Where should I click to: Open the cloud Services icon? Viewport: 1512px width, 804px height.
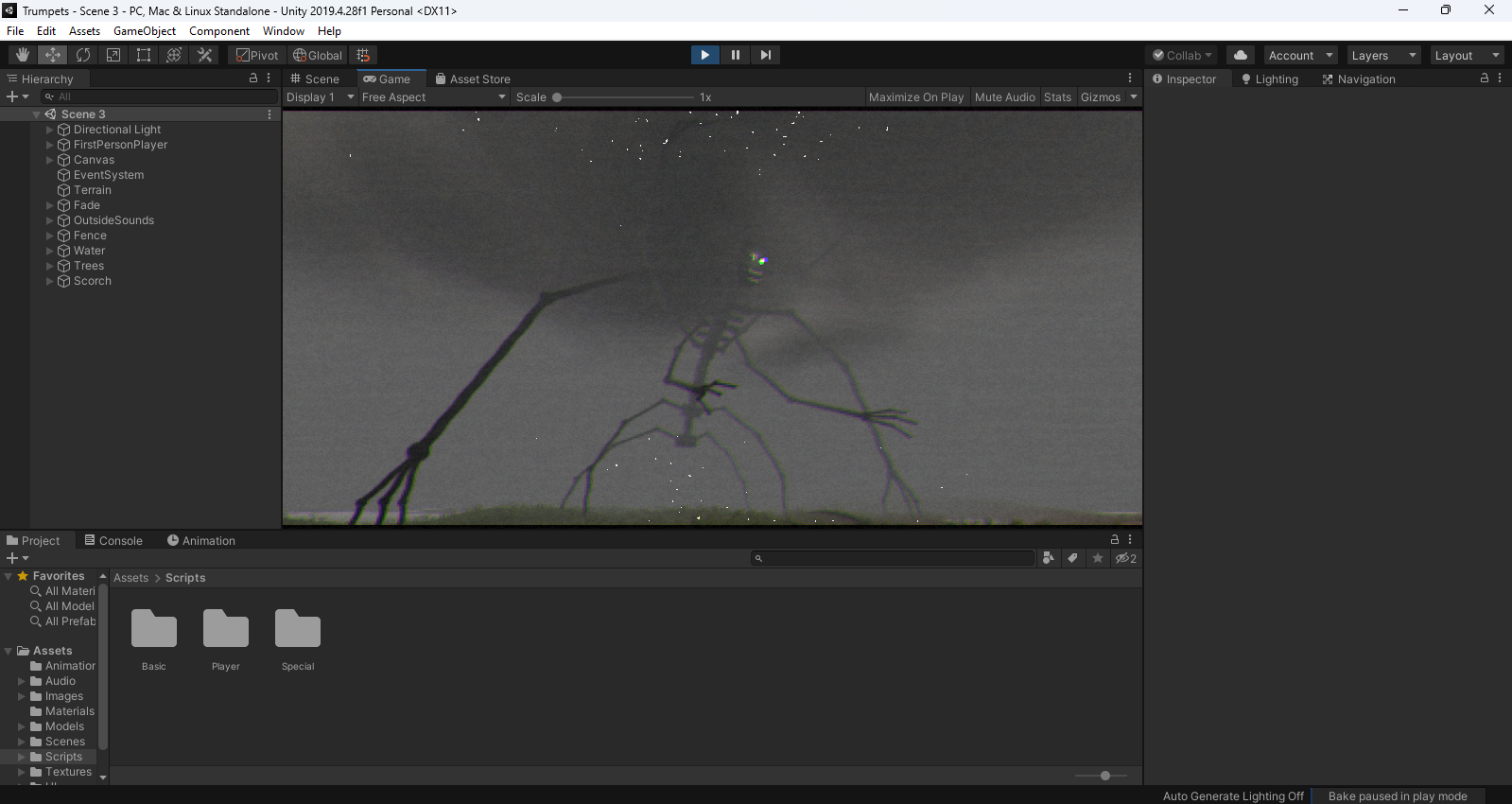pyautogui.click(x=1241, y=55)
